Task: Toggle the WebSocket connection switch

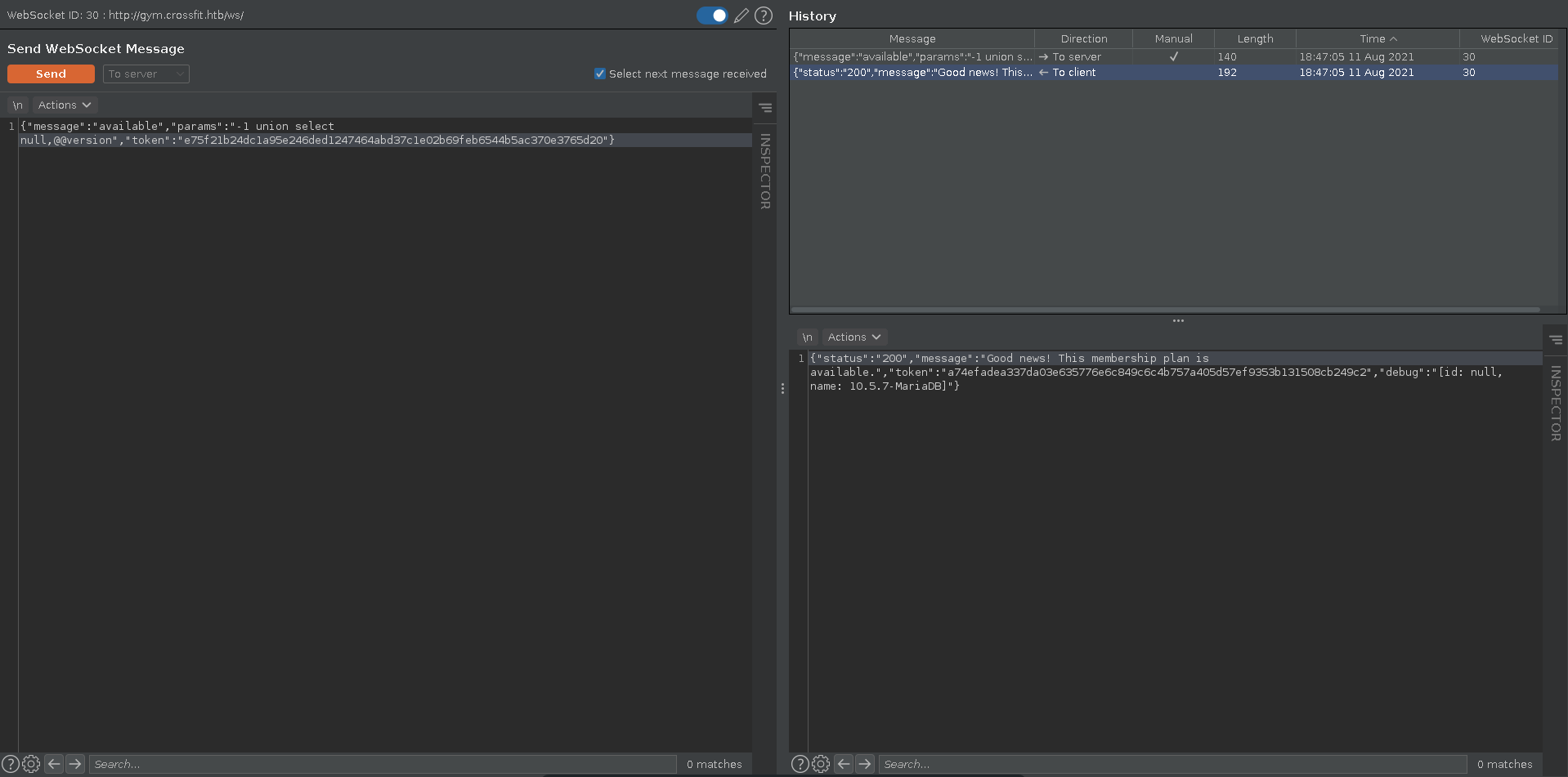Action: click(712, 16)
